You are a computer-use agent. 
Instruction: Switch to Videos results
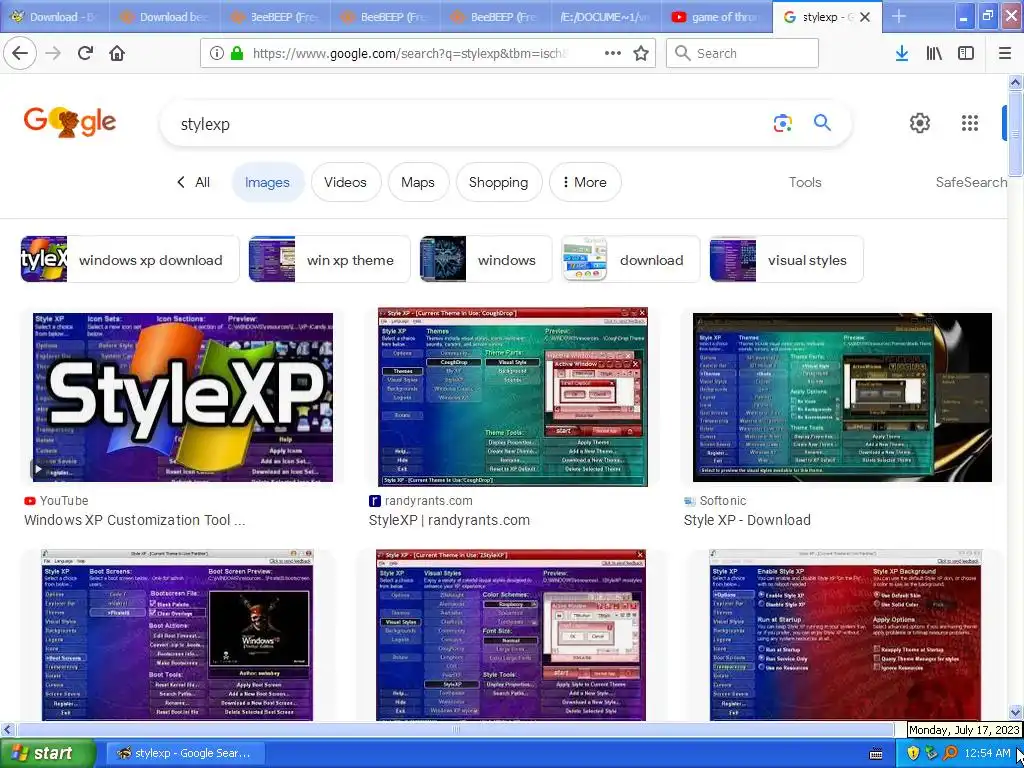[345, 182]
